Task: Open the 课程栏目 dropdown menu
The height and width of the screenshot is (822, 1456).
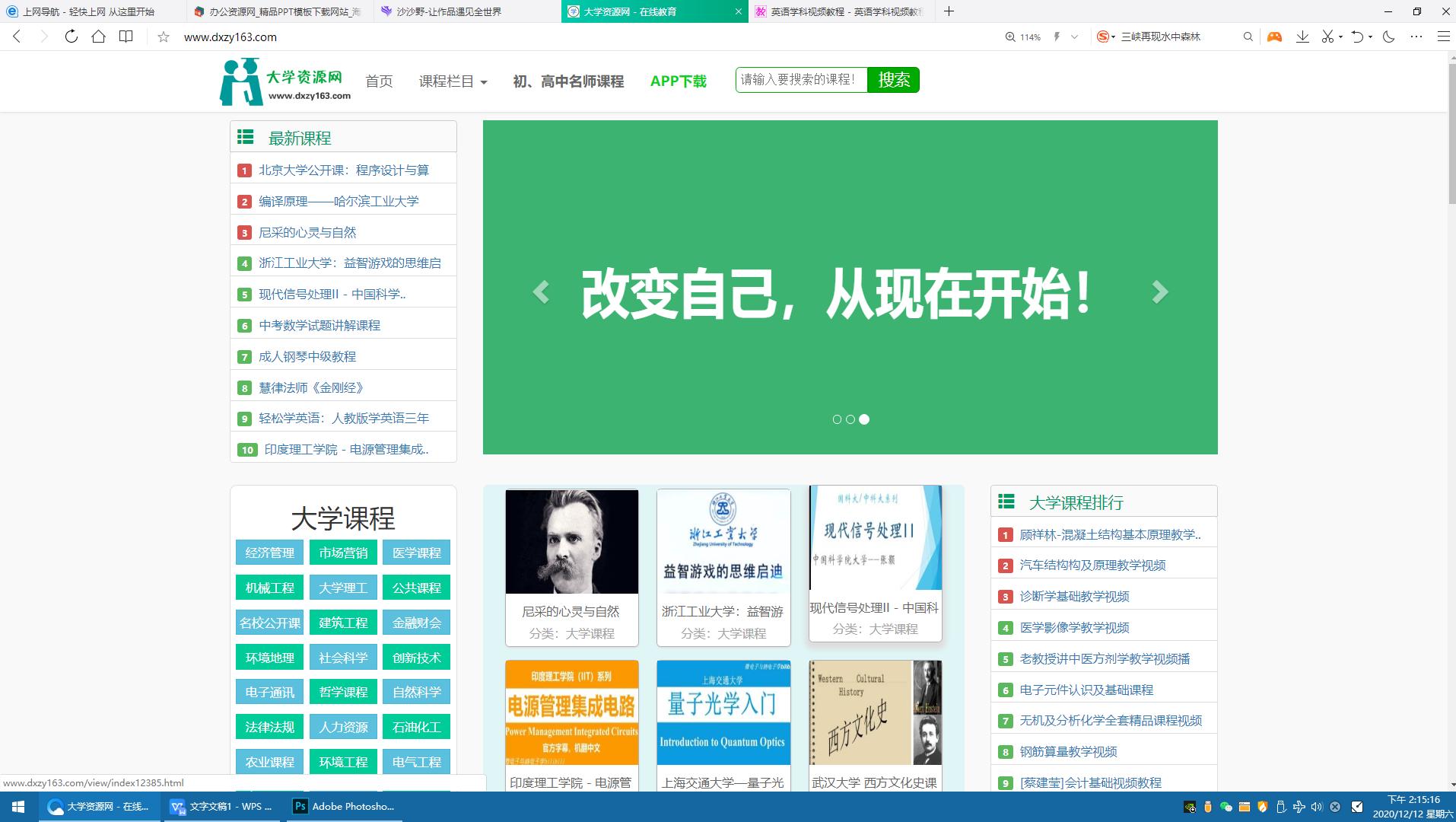Action: (453, 81)
